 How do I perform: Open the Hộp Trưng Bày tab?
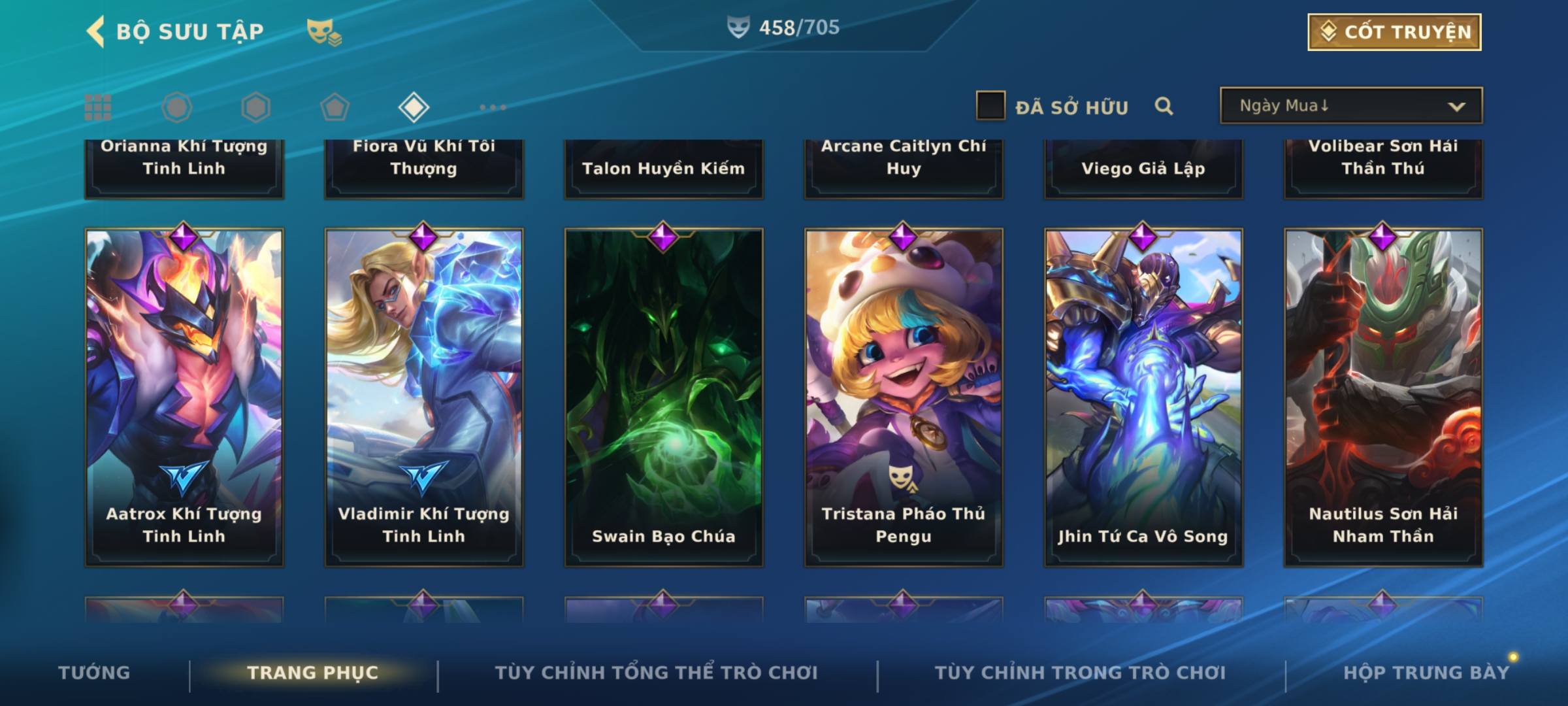(x=1426, y=673)
